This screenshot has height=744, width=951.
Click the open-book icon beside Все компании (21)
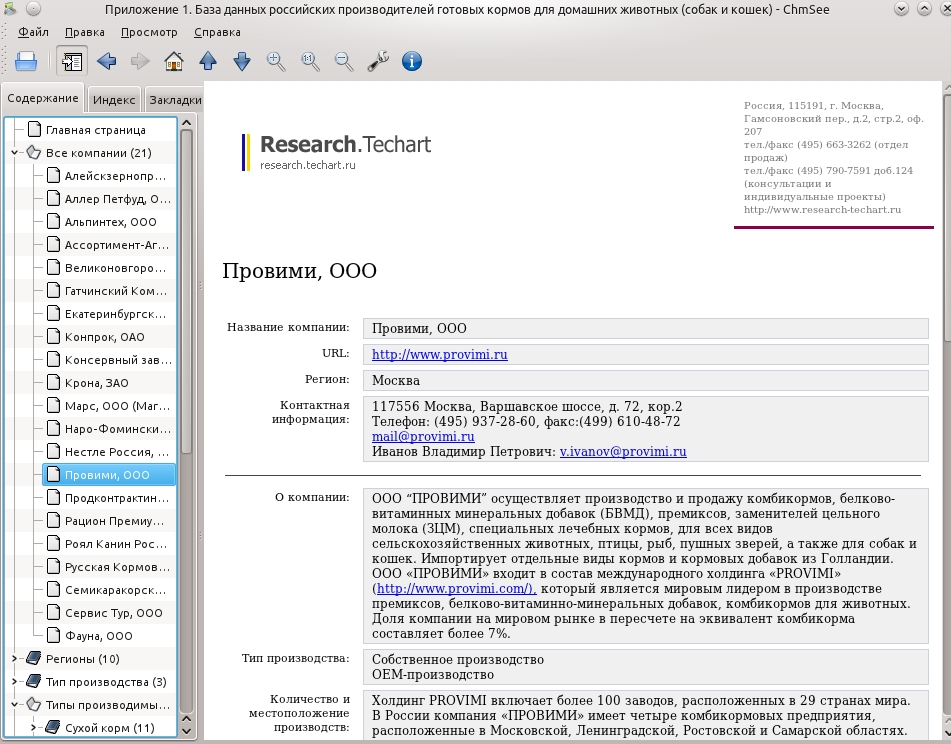34,153
